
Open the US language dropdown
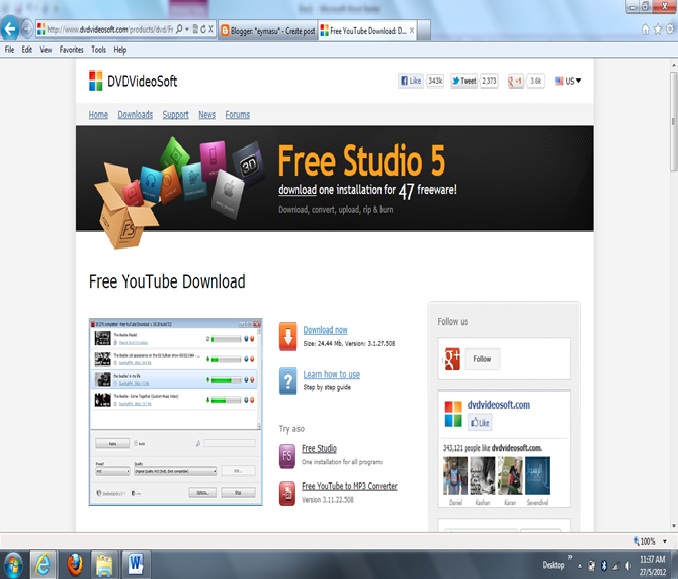click(568, 81)
